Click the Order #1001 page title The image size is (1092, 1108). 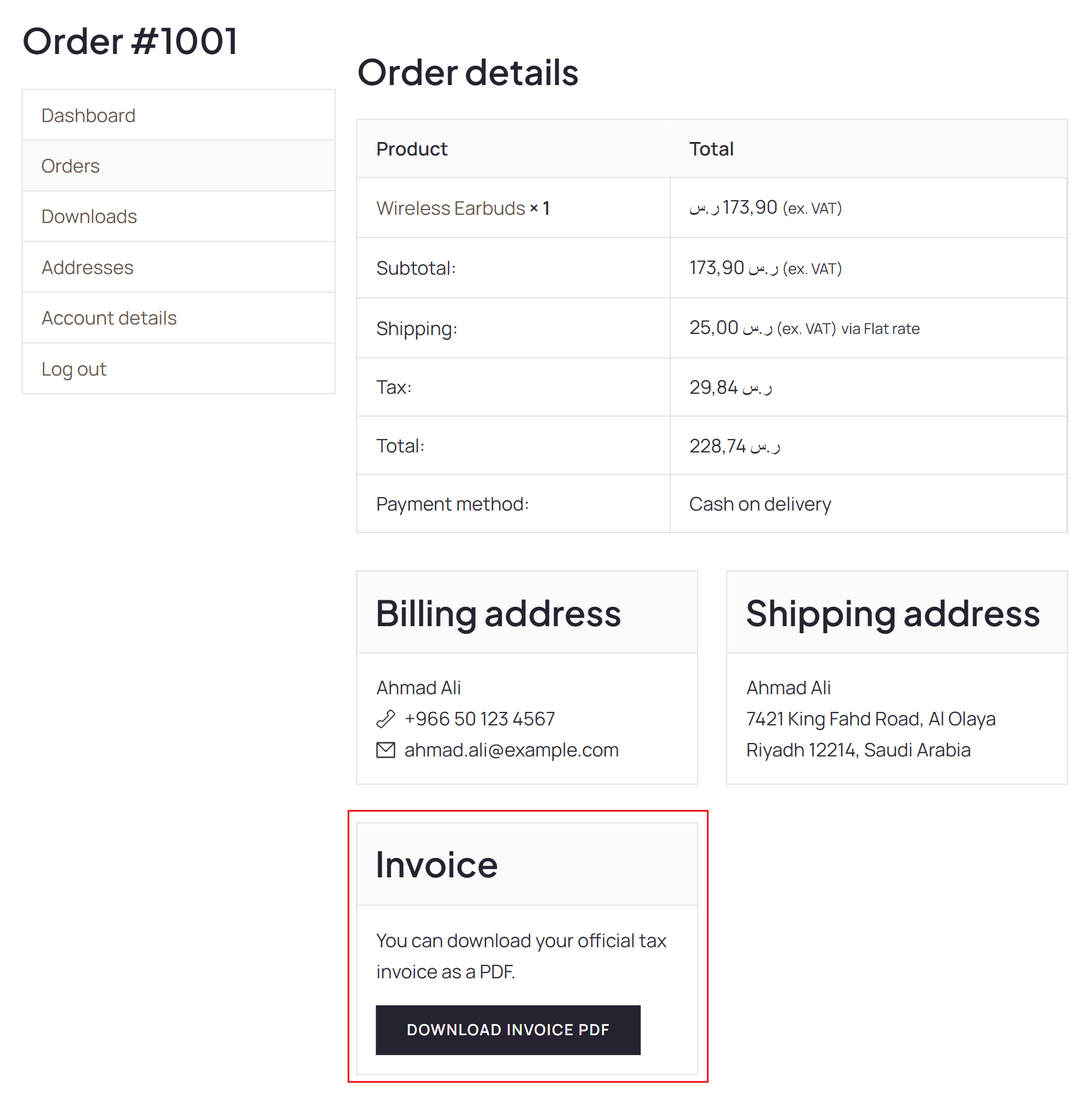coord(130,42)
